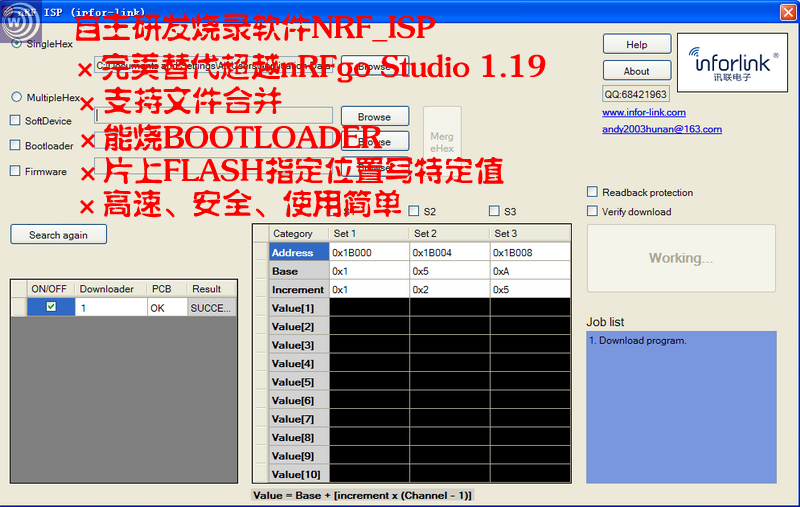The image size is (800, 507).
Task: Click the ON/OFF column header
Action: coord(51,289)
